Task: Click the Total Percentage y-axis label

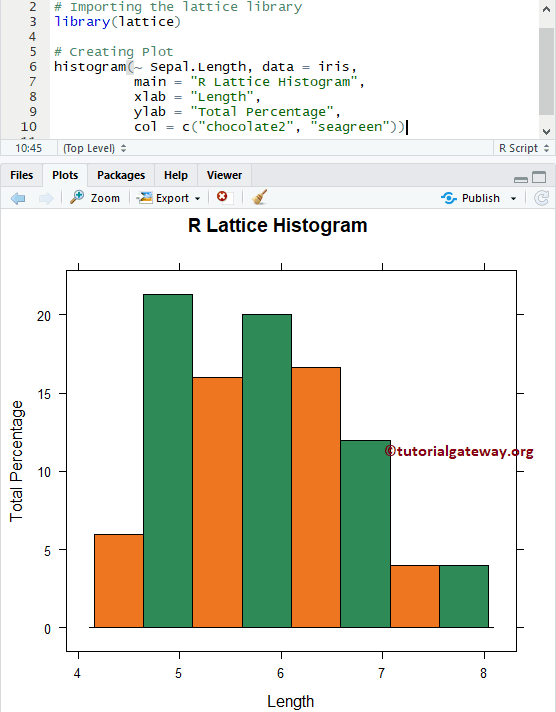Action: 16,461
